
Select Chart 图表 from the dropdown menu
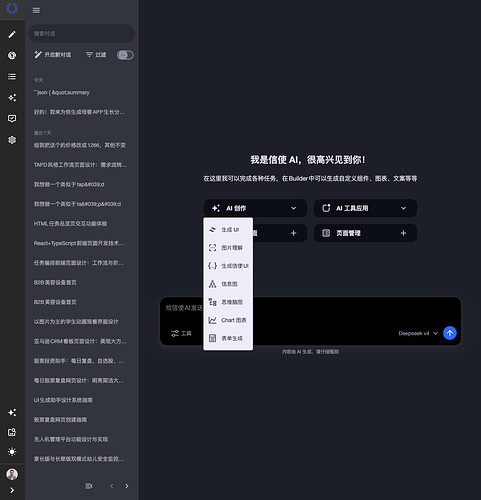tap(228, 320)
